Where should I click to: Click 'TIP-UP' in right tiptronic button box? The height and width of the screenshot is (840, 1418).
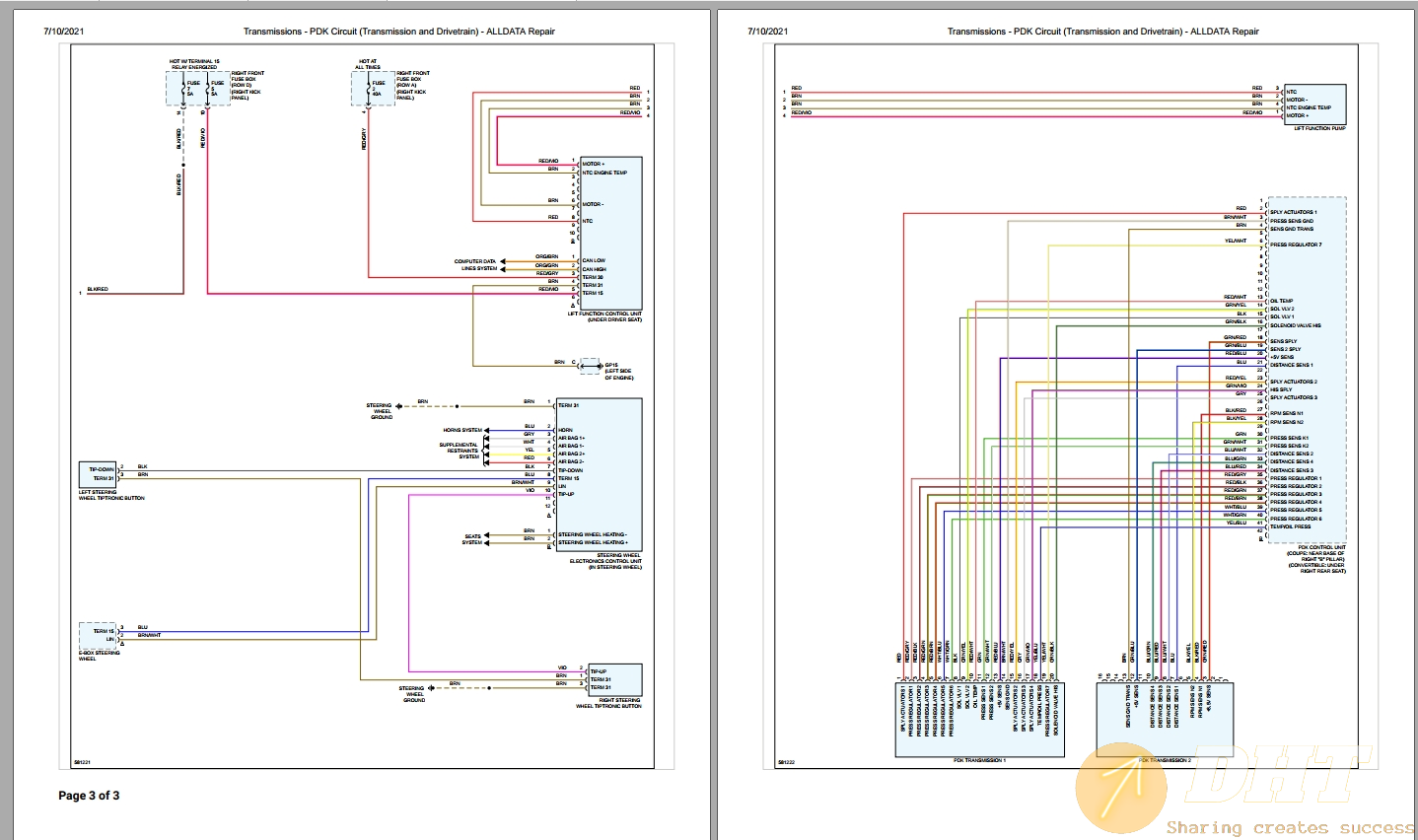(599, 671)
